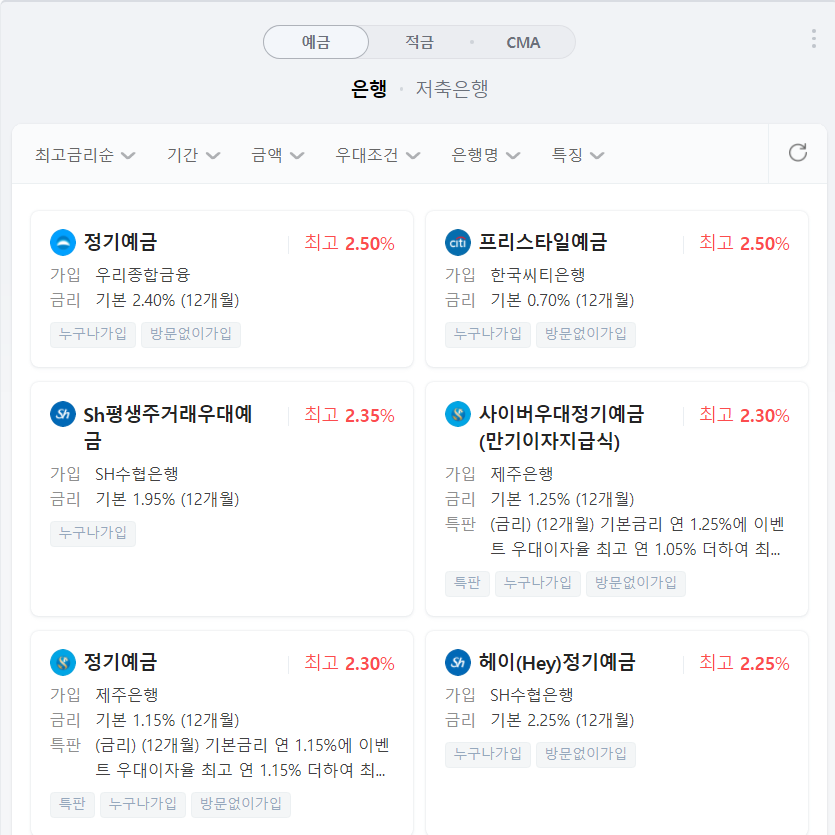The height and width of the screenshot is (835, 835).
Task: Select the 은행 sub-tab
Action: click(369, 88)
